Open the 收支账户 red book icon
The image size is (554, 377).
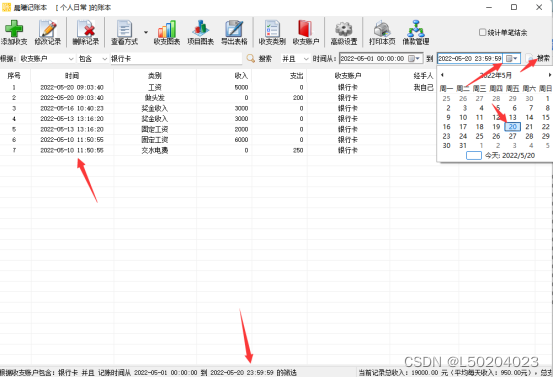(x=306, y=33)
